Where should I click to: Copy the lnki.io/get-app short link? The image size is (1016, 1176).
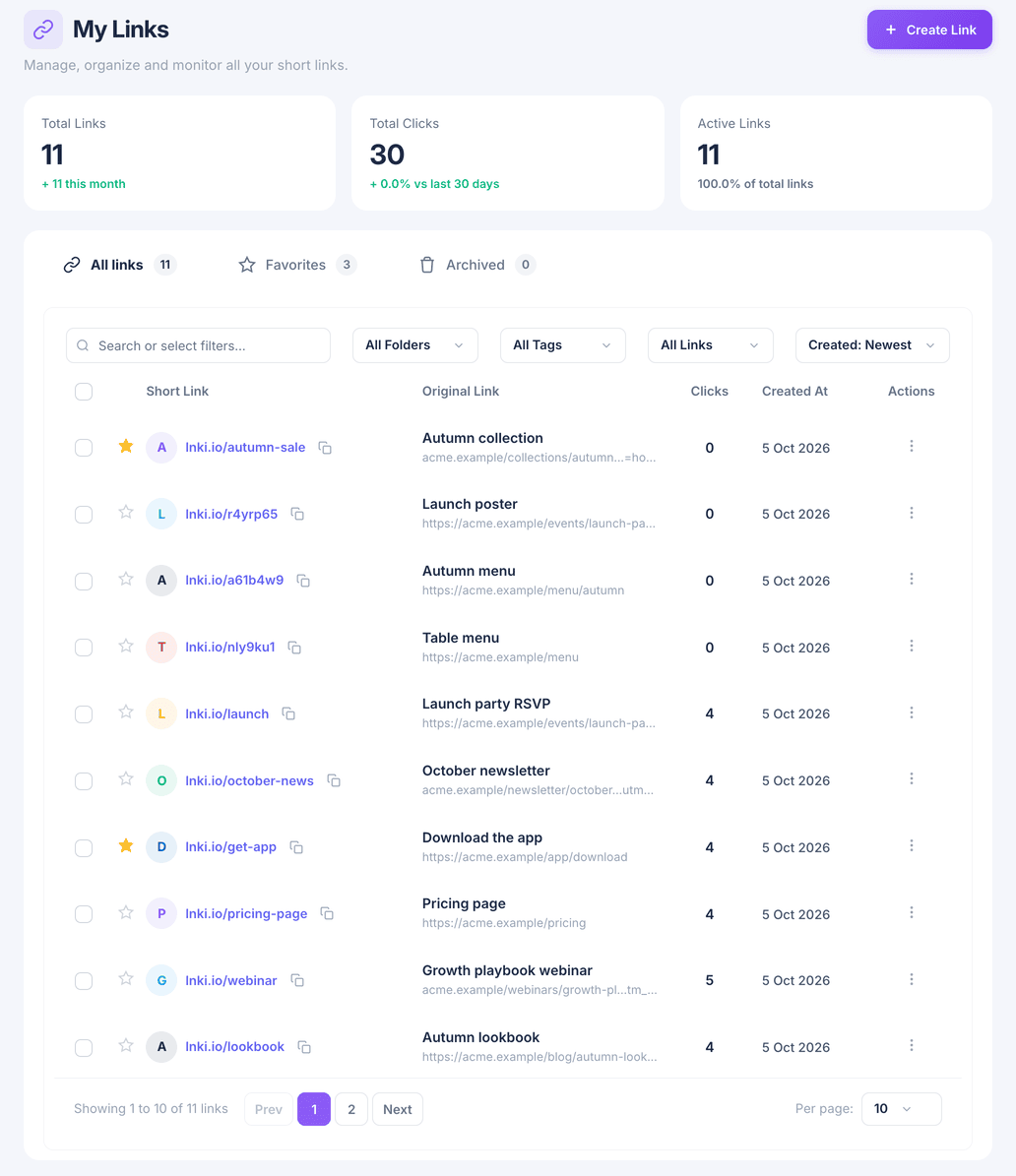pos(296,847)
